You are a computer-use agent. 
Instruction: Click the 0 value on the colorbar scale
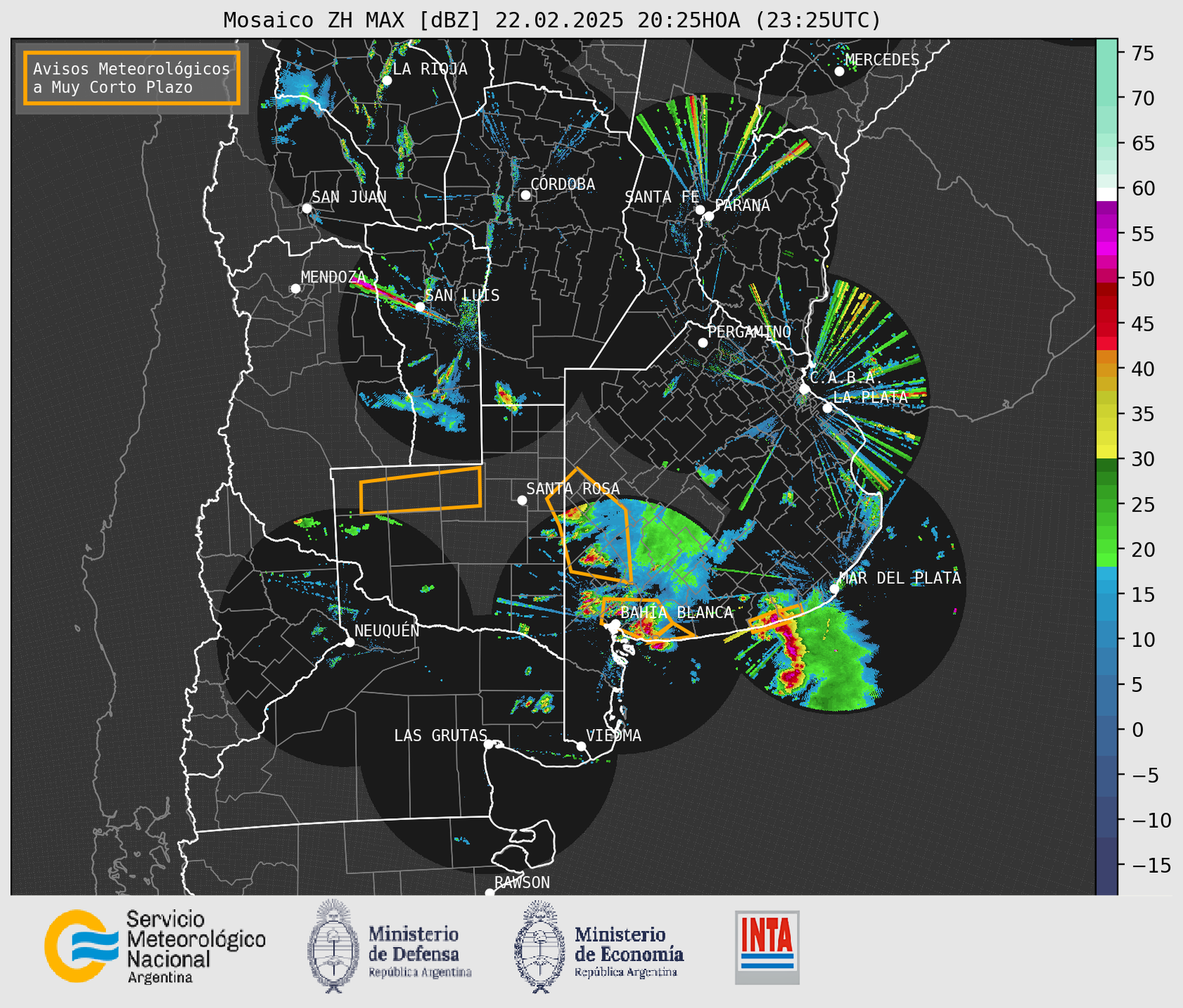coord(1137,730)
